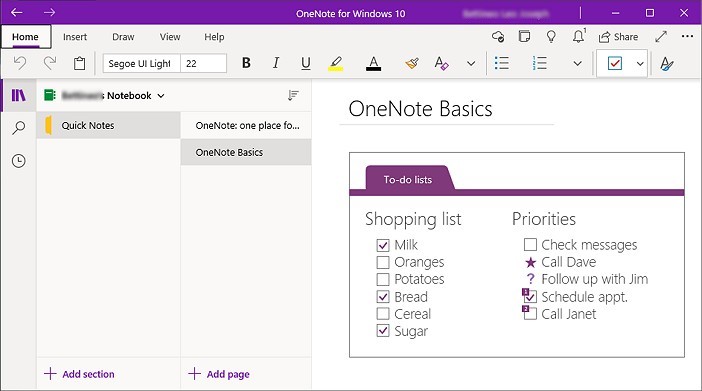
Task: Click the star tag beside Call Dave
Action: pyautogui.click(x=531, y=262)
